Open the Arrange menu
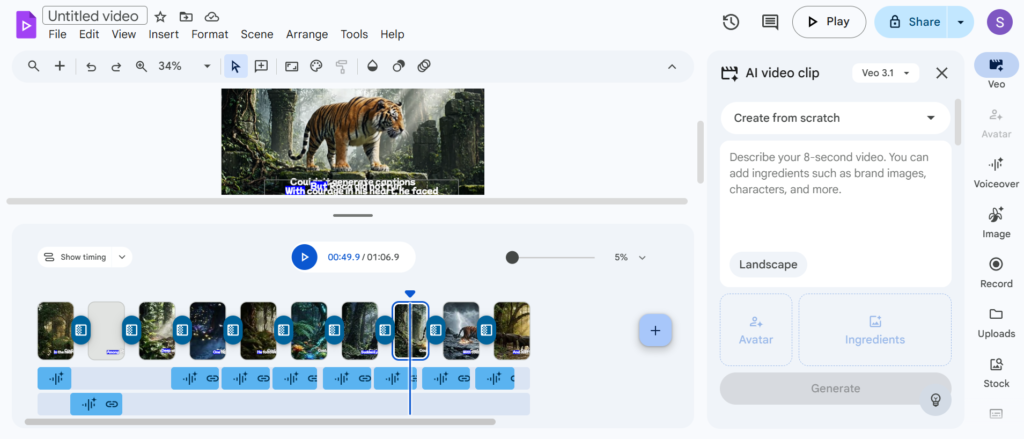 [x=307, y=35]
